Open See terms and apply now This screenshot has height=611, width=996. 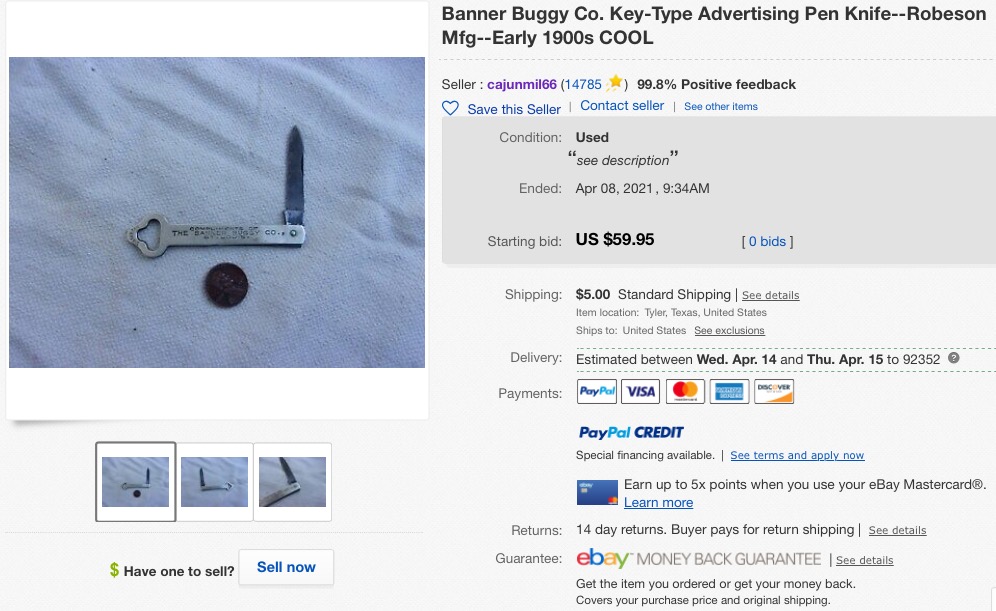(797, 455)
